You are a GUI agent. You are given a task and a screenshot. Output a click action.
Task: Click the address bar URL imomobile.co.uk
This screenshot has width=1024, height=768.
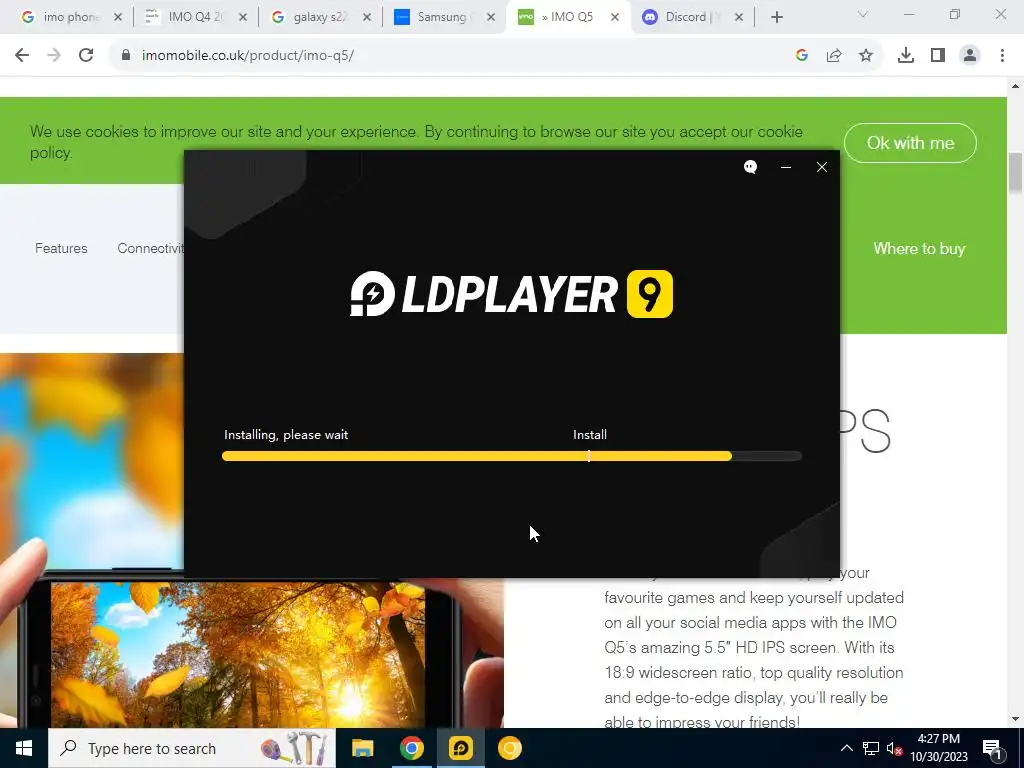click(x=248, y=56)
